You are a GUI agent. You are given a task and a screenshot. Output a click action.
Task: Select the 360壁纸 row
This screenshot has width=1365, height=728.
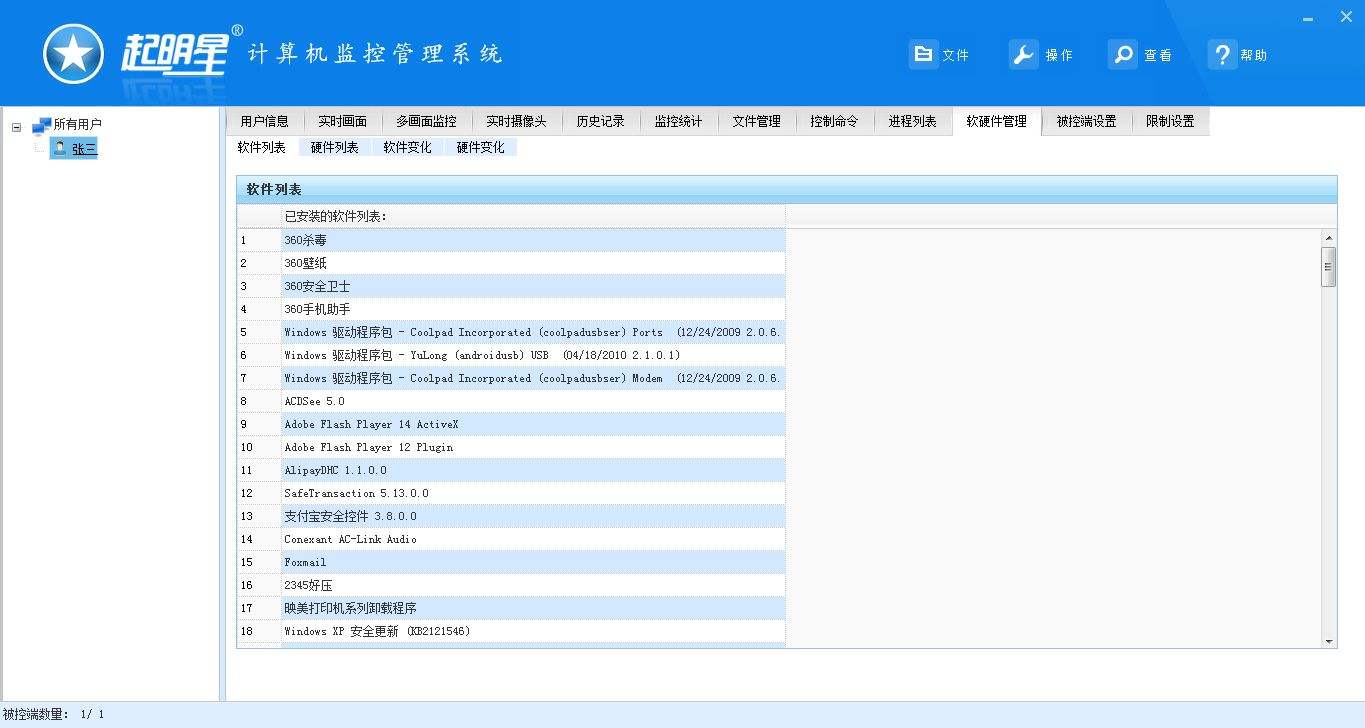[x=511, y=263]
